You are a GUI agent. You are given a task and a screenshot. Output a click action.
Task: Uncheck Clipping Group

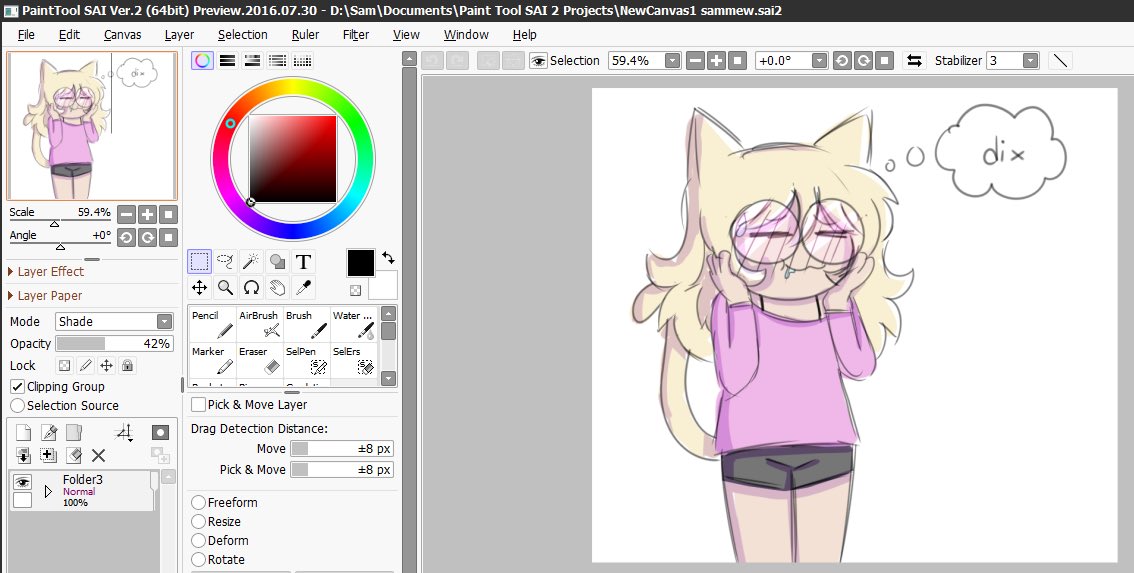[x=17, y=386]
